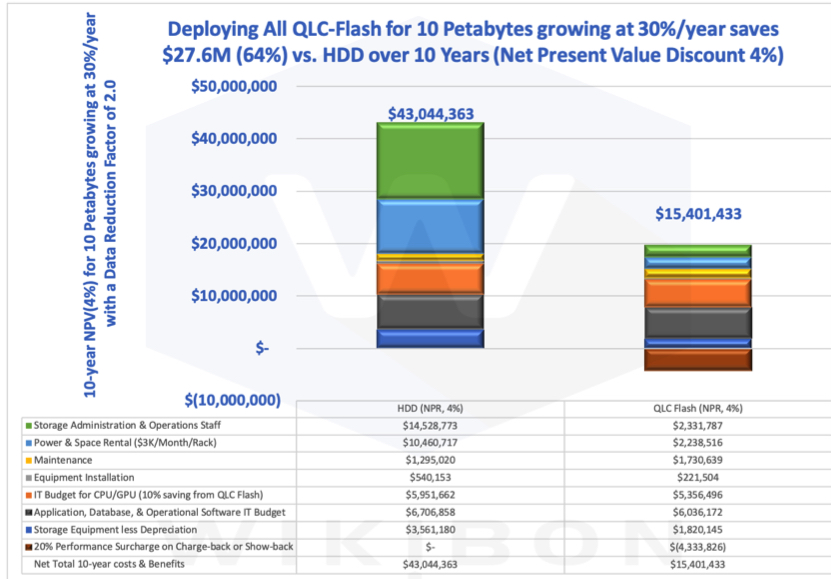Click the blue Power & Space Rental legend swatch
Image resolution: width=831 pixels, height=579 pixels.
point(29,443)
